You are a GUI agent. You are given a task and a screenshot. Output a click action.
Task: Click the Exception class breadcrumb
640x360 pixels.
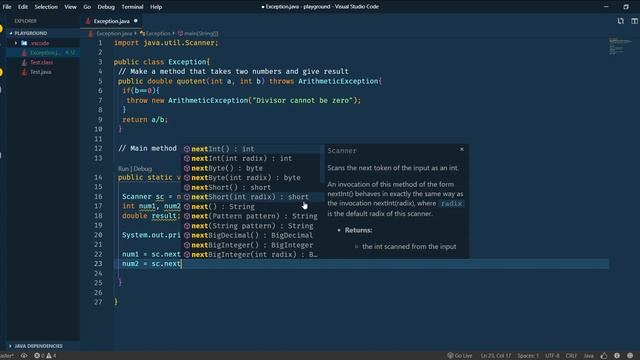coord(158,33)
